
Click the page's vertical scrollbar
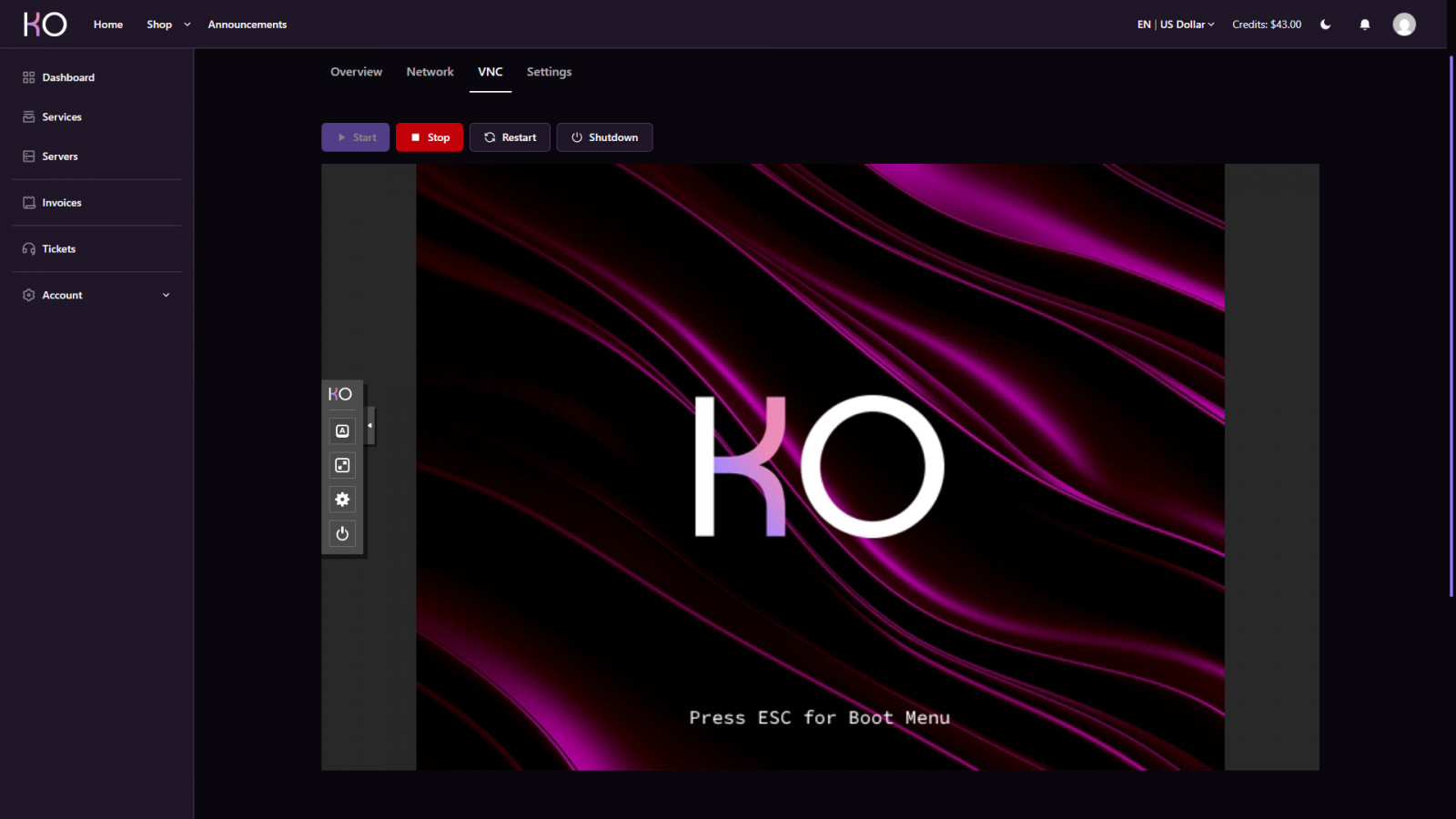click(1451, 328)
